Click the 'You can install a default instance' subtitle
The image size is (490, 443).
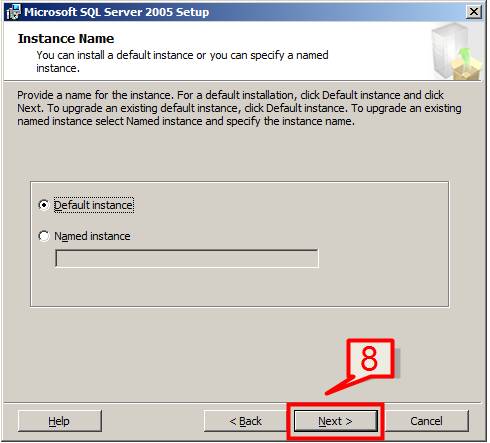point(182,61)
